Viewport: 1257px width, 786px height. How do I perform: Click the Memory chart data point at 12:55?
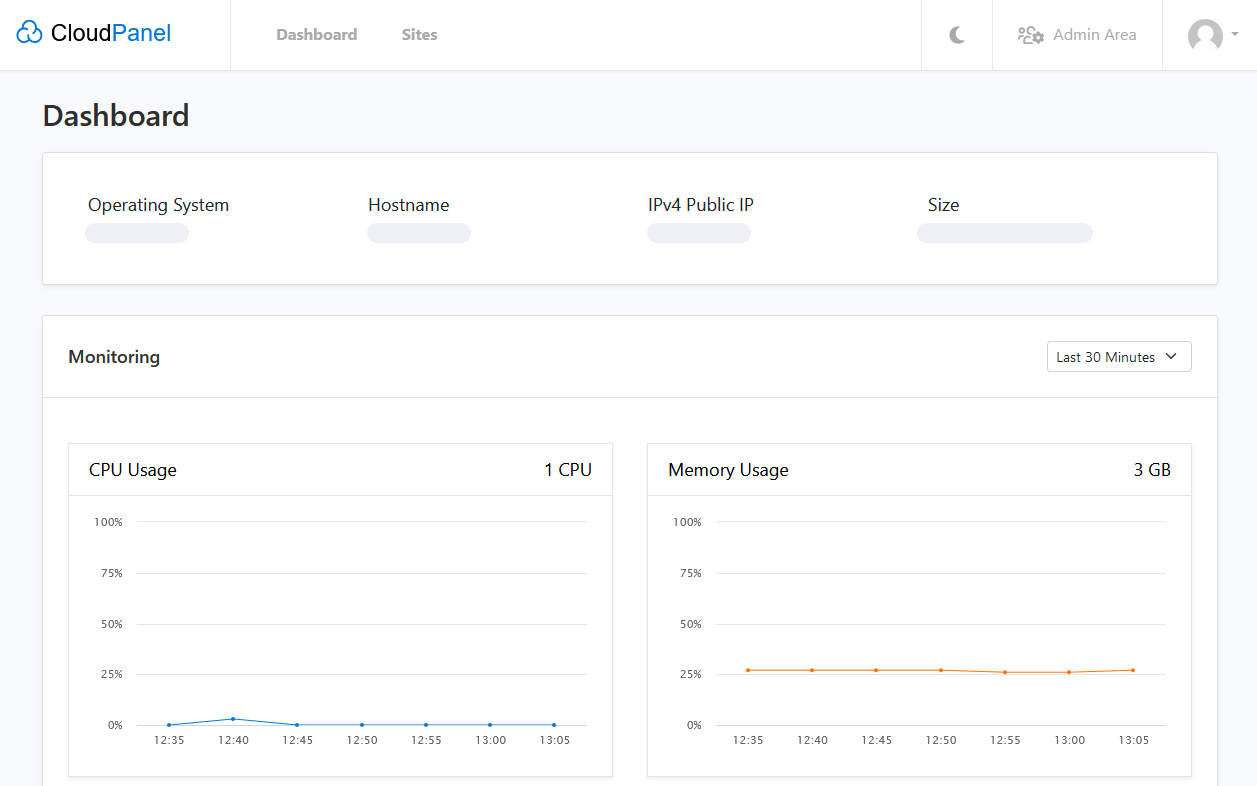click(1005, 672)
